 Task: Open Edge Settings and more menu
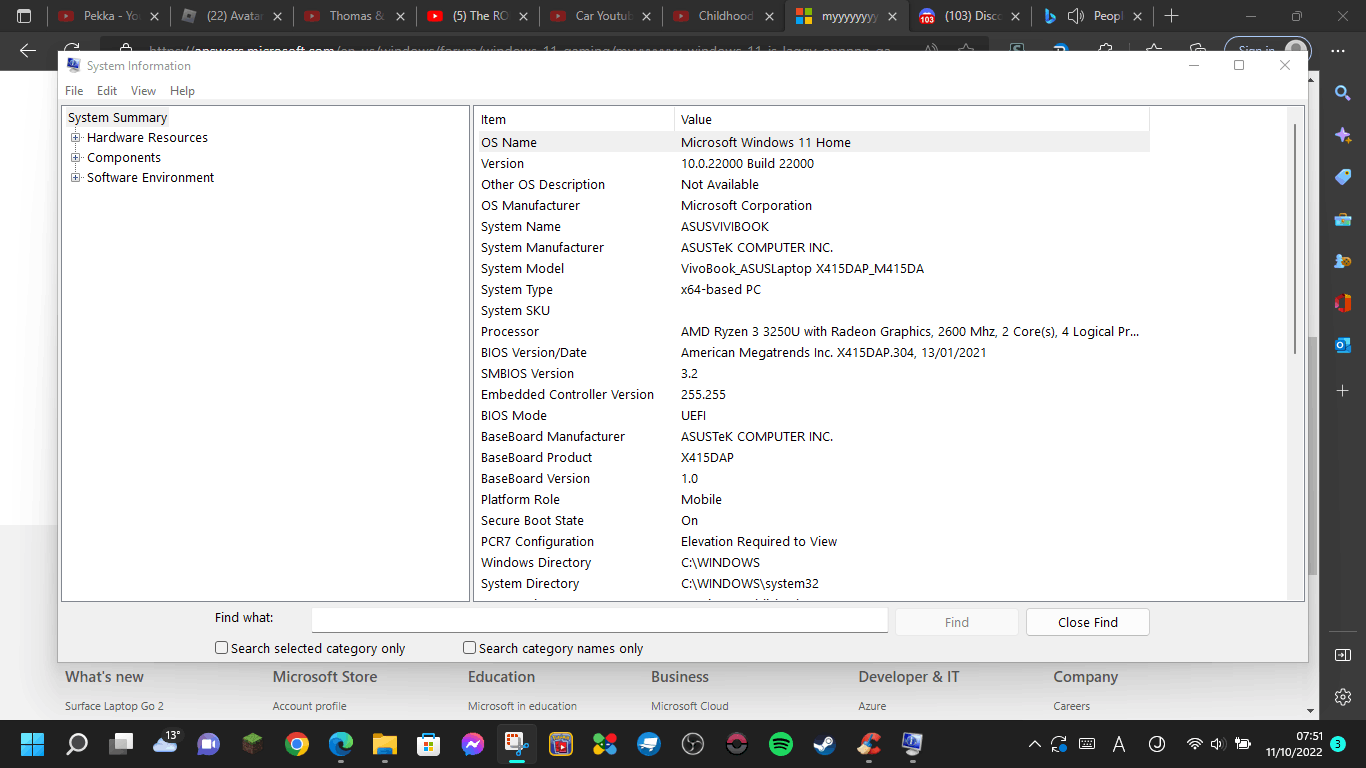pyautogui.click(x=1339, y=51)
